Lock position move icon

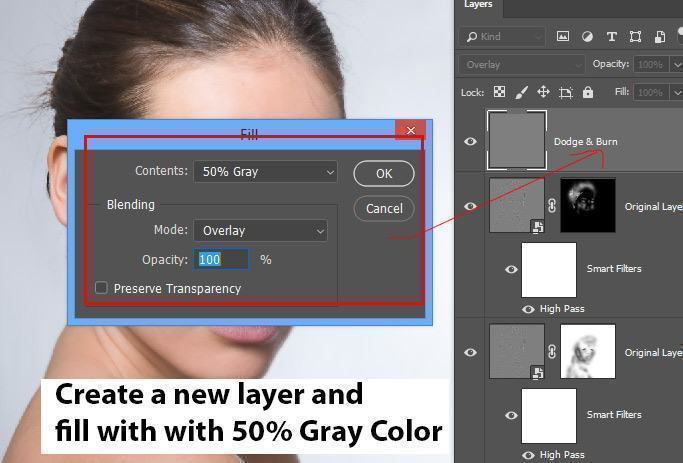pyautogui.click(x=543, y=92)
